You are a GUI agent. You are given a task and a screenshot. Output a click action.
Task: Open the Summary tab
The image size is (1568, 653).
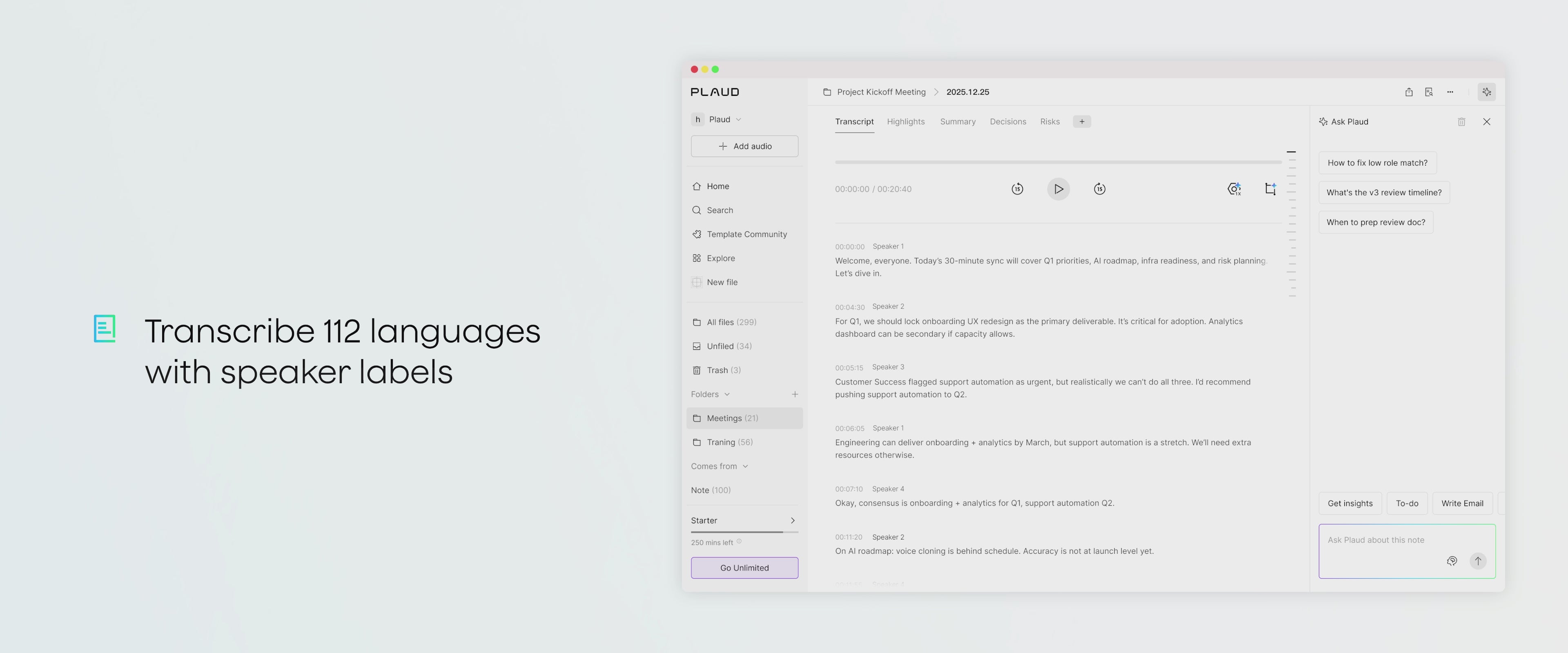(x=958, y=122)
